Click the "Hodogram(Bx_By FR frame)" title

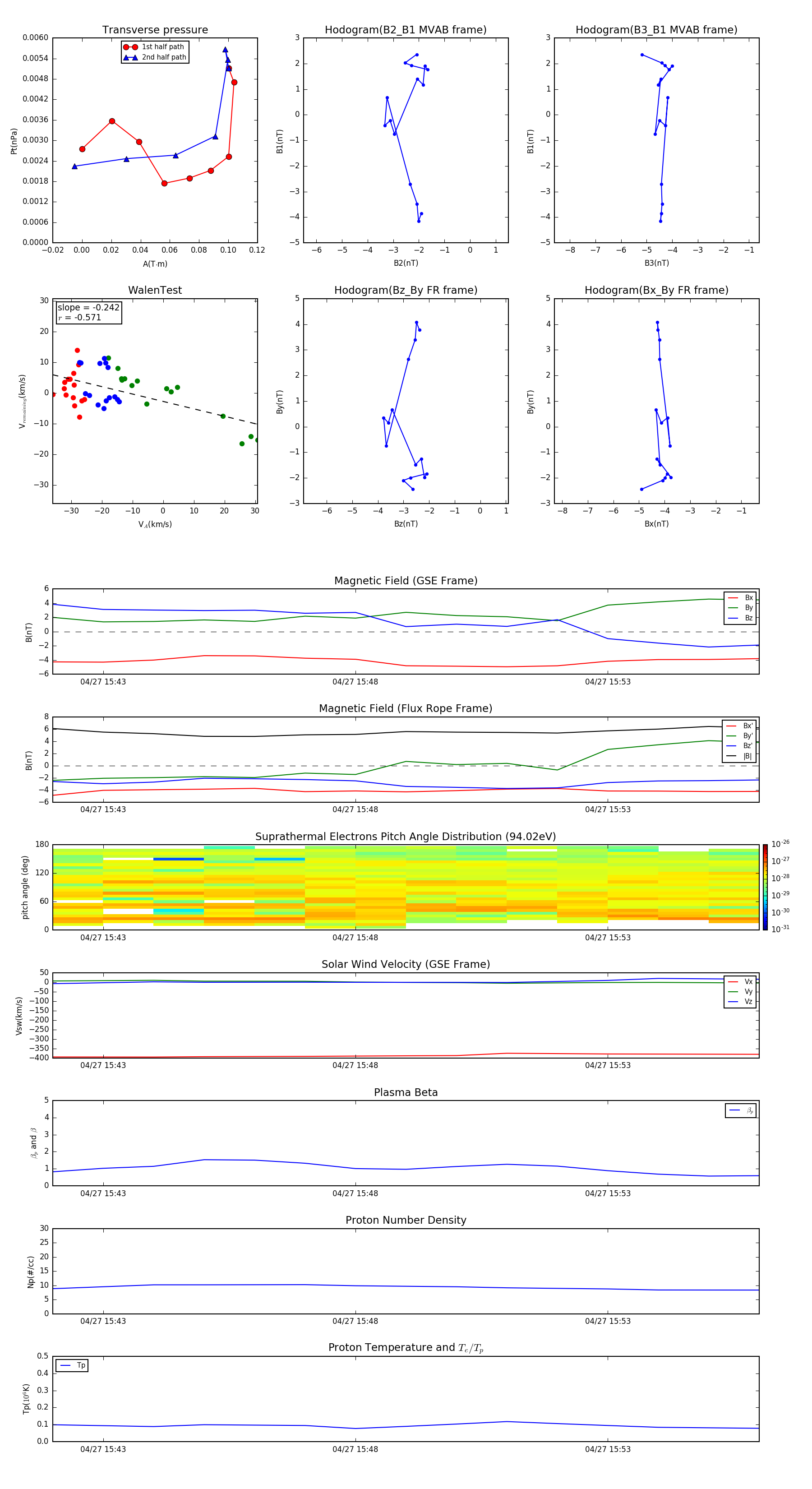[656, 290]
